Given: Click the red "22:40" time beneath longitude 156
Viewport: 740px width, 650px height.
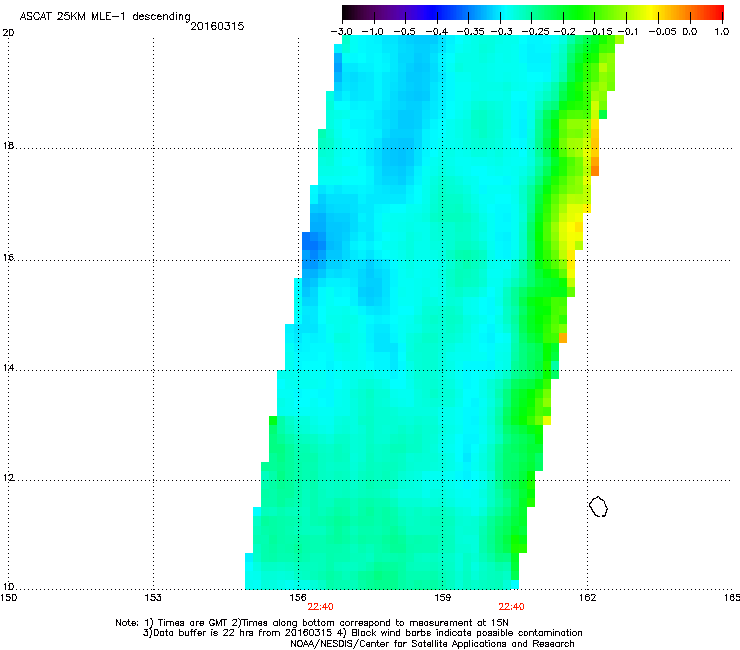Looking at the screenshot, I should 320,607.
